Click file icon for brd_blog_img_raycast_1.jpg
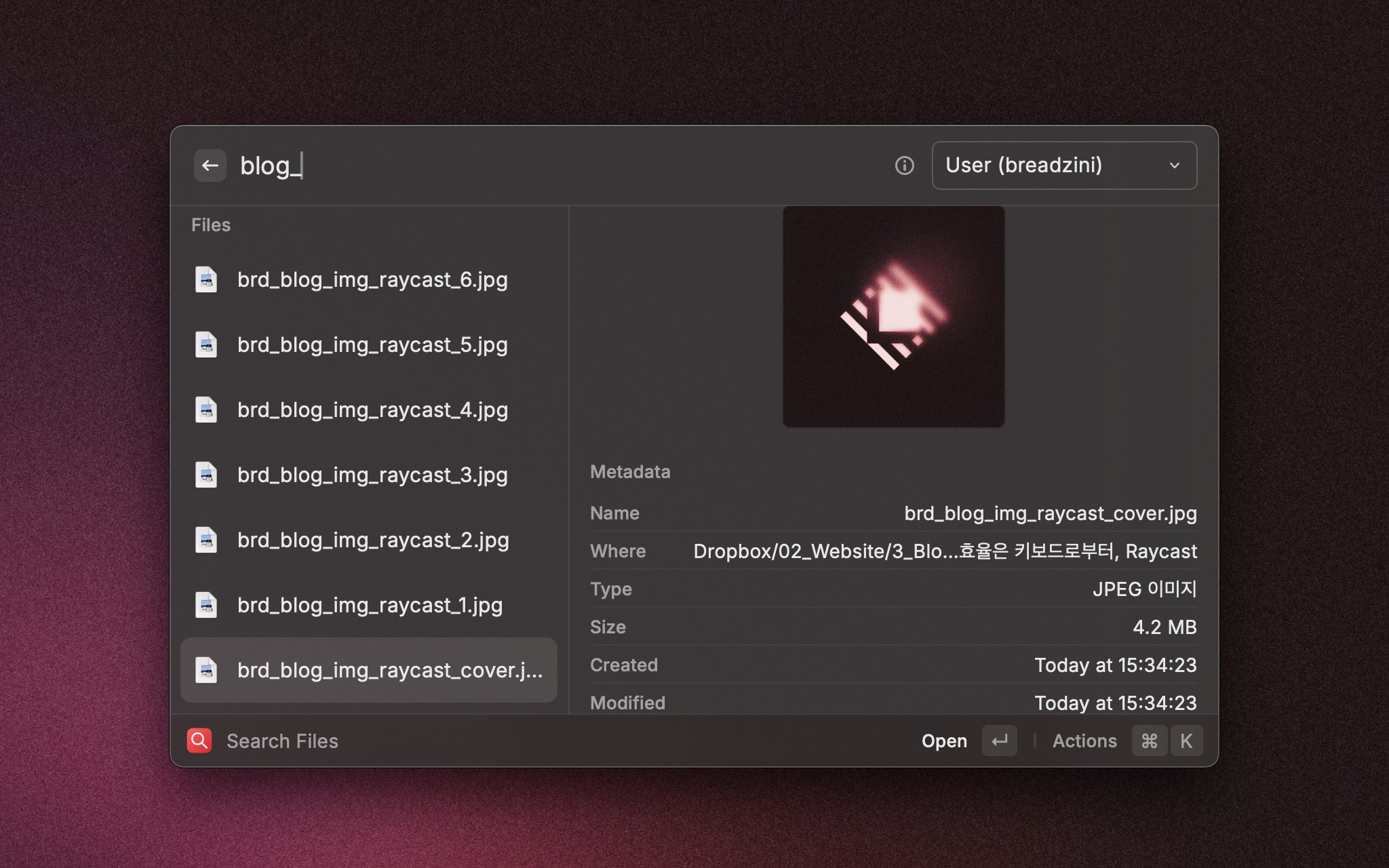Image resolution: width=1389 pixels, height=868 pixels. click(206, 605)
